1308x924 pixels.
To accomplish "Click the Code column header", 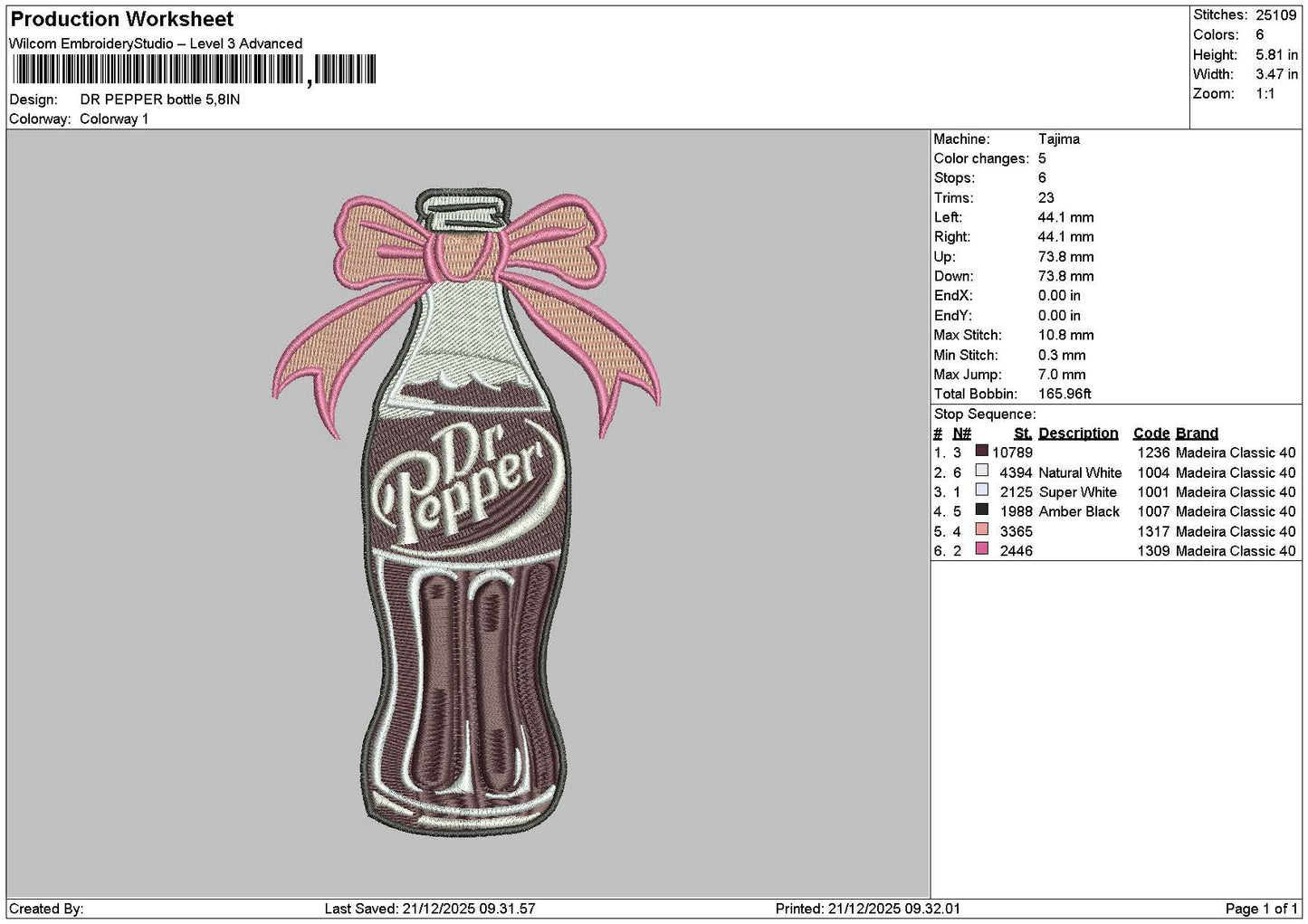I will click(x=1151, y=433).
